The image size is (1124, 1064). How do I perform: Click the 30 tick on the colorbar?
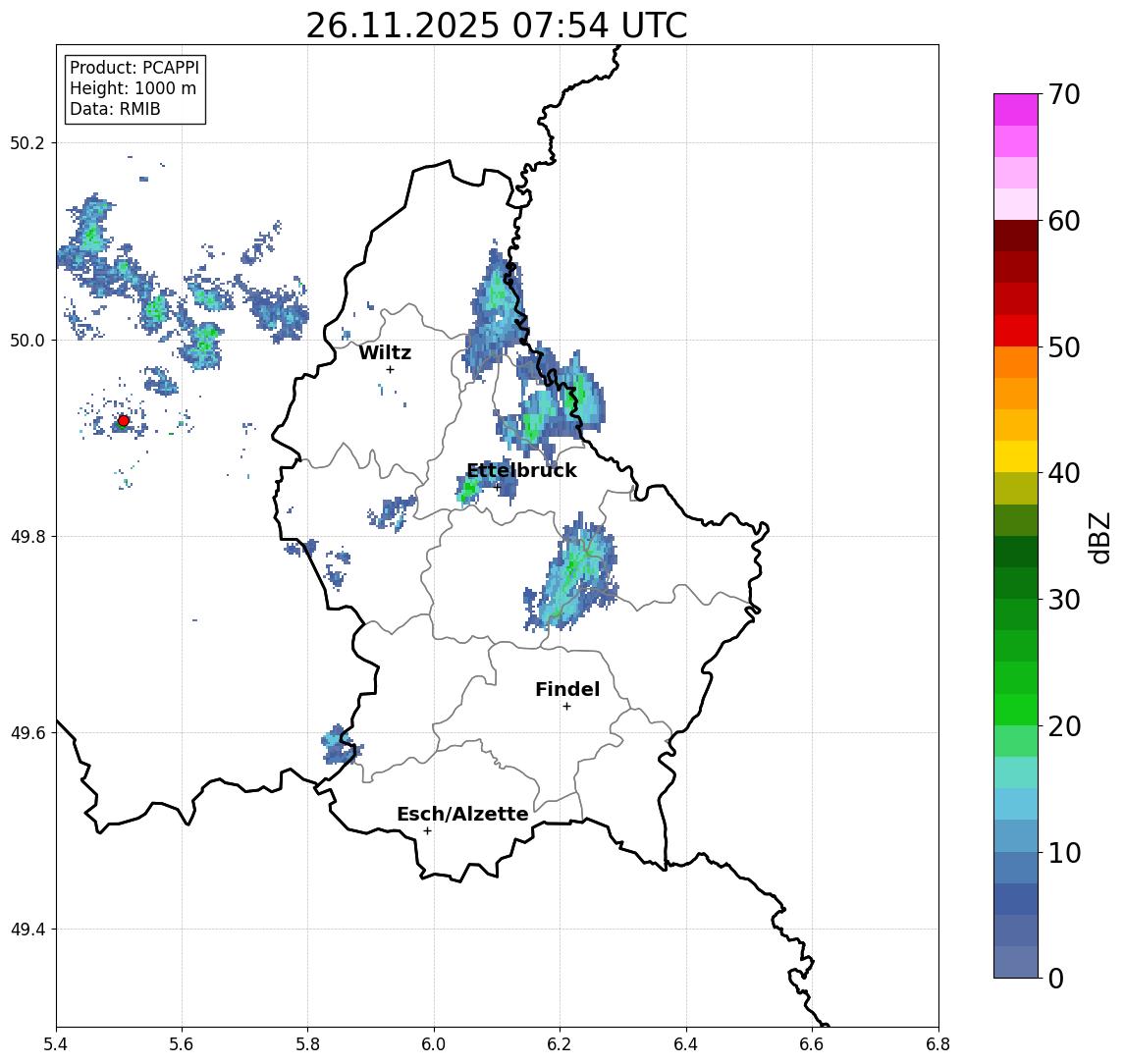1064,600
